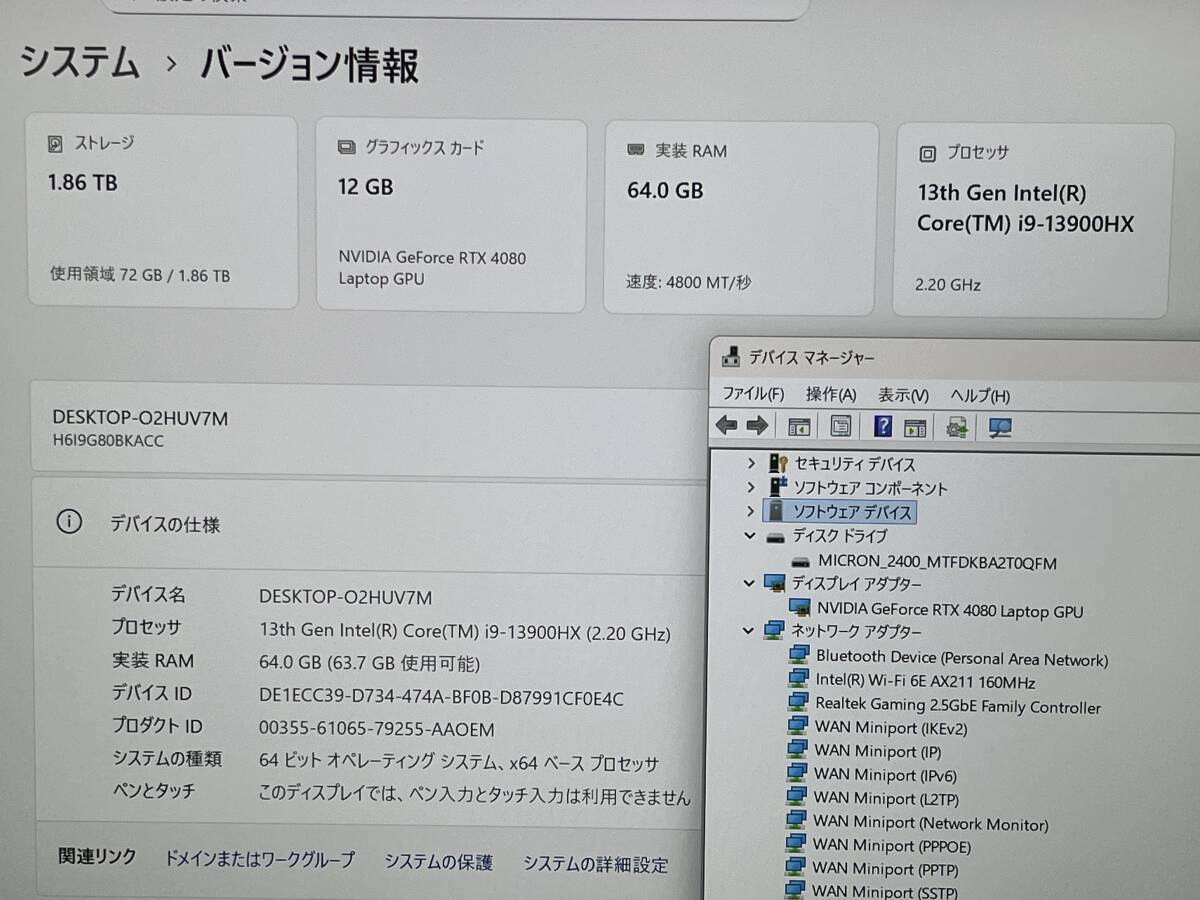Click the Device Manager title bar icon
The height and width of the screenshot is (900, 1200).
[x=731, y=357]
